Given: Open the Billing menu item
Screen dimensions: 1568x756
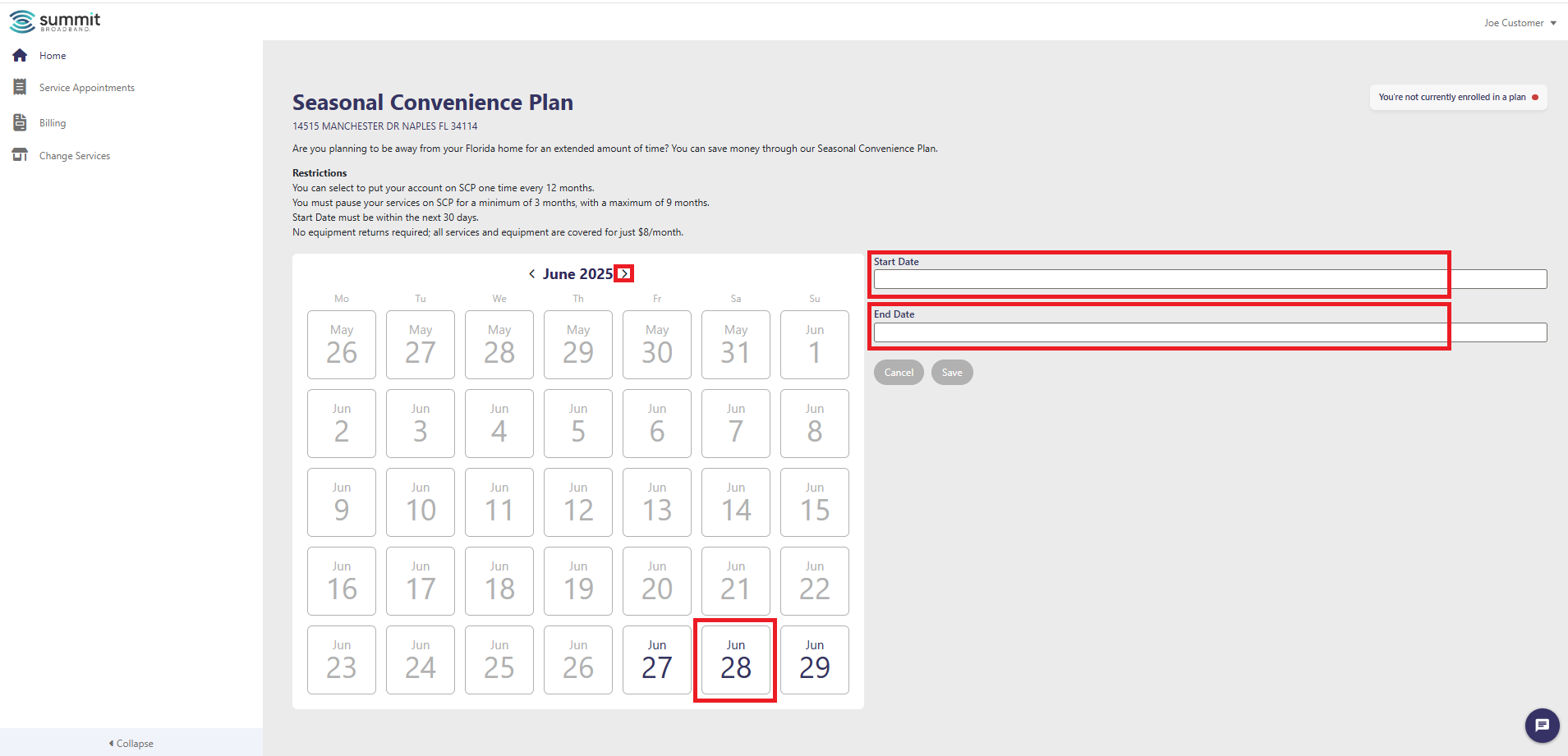Looking at the screenshot, I should (x=53, y=123).
